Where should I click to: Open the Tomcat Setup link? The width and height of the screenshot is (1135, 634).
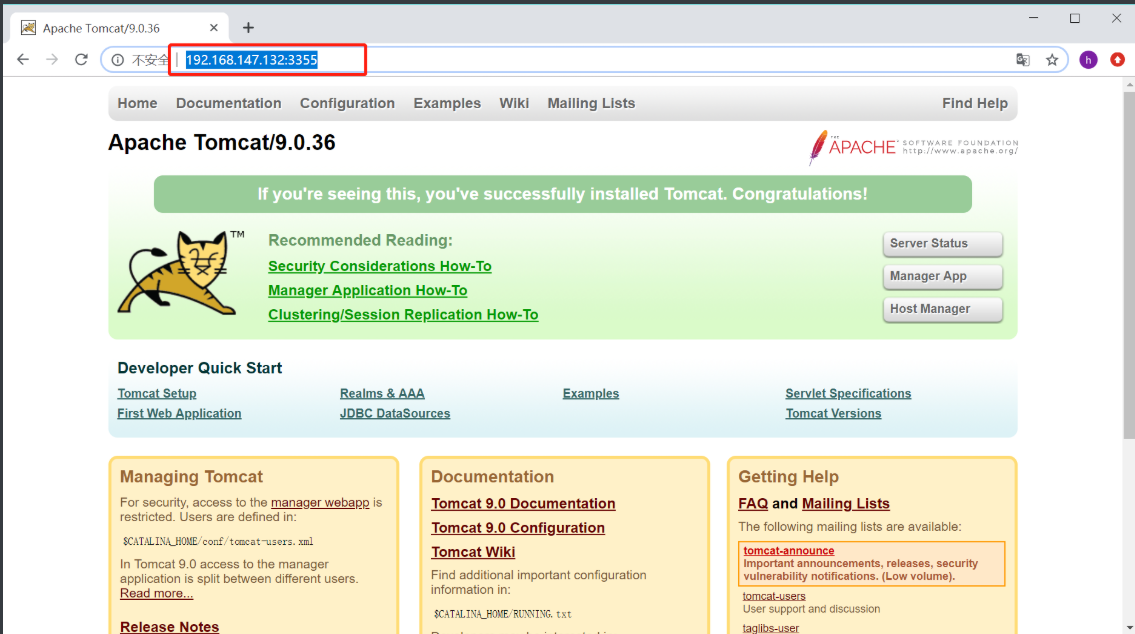coord(157,394)
